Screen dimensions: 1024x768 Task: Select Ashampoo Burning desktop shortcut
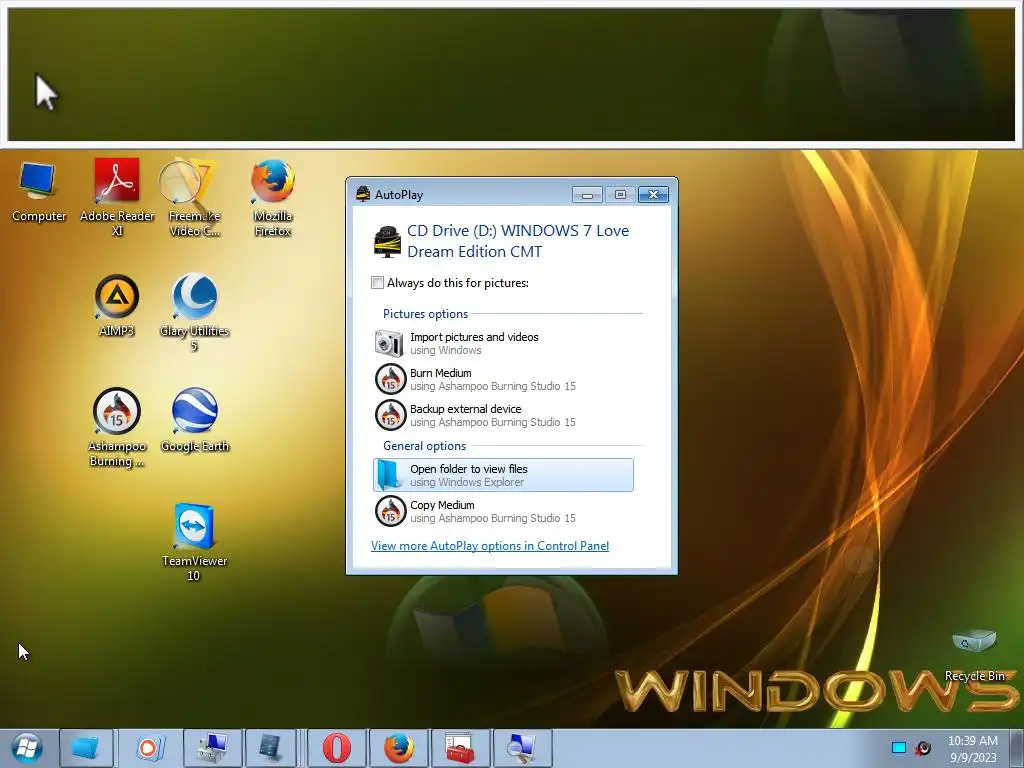coord(116,427)
